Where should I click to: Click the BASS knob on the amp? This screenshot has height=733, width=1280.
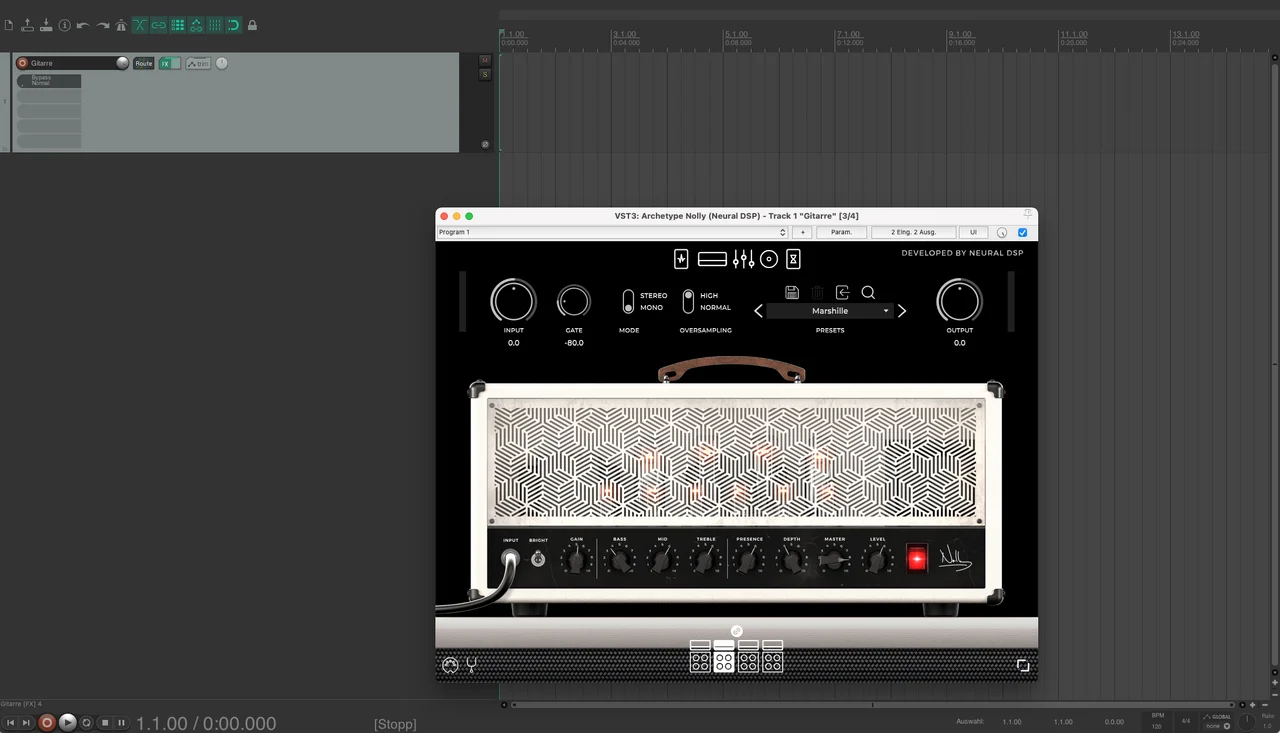click(x=620, y=560)
